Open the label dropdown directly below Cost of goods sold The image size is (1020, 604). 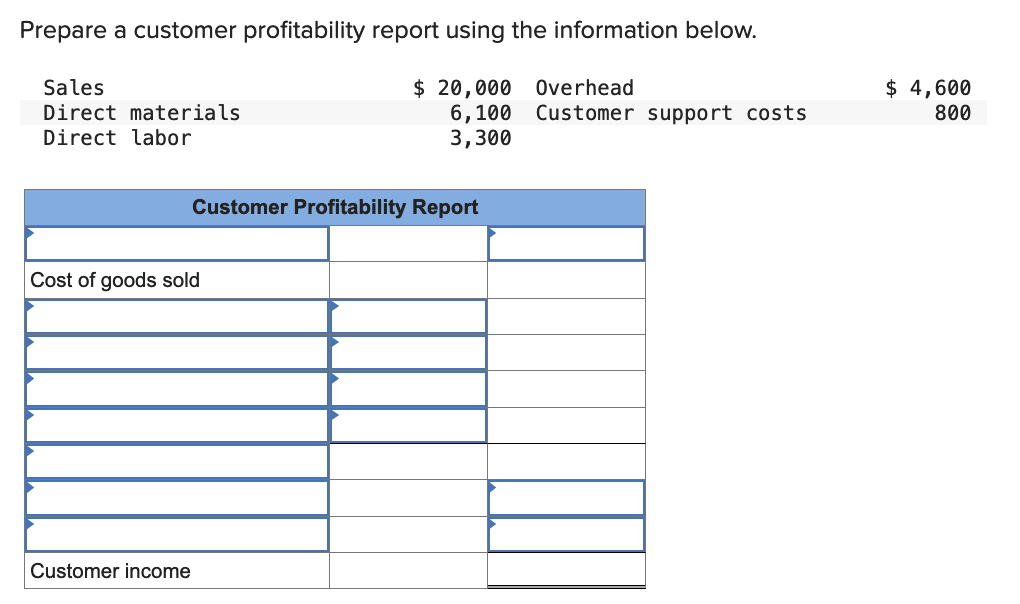176,316
